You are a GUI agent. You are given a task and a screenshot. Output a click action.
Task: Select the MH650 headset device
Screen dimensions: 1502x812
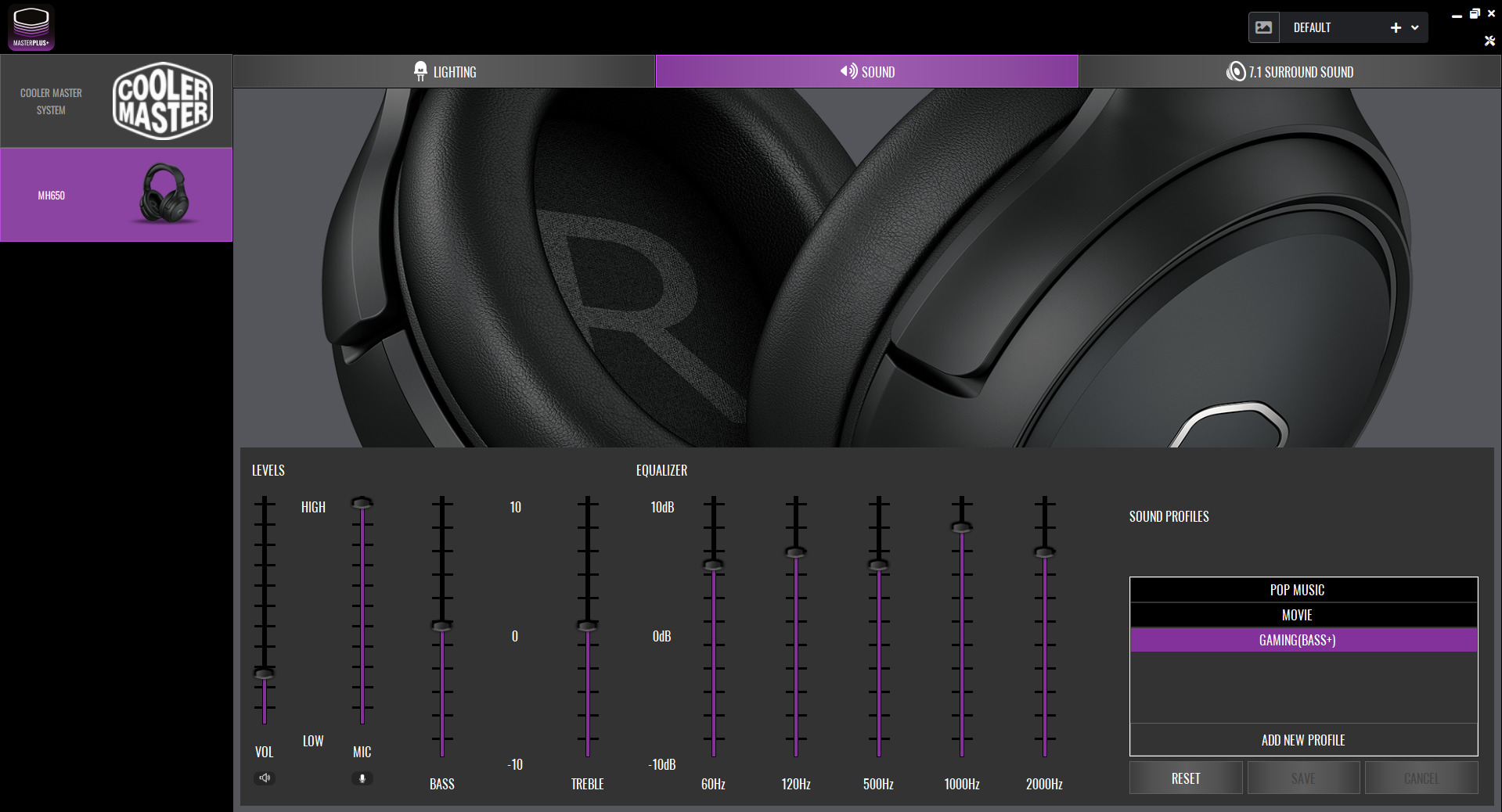click(116, 195)
